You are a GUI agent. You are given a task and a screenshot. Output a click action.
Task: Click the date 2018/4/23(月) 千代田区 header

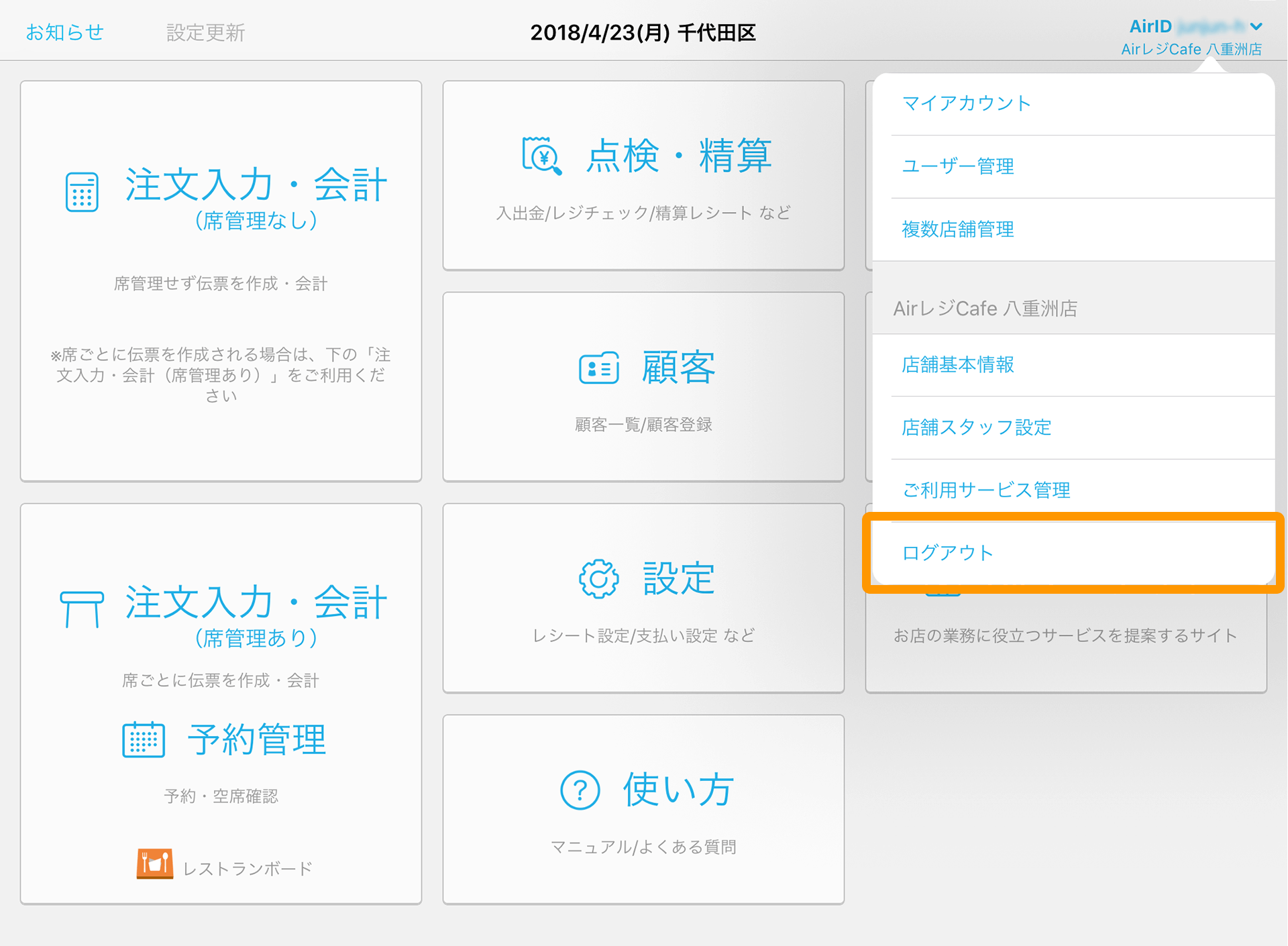pos(643,33)
